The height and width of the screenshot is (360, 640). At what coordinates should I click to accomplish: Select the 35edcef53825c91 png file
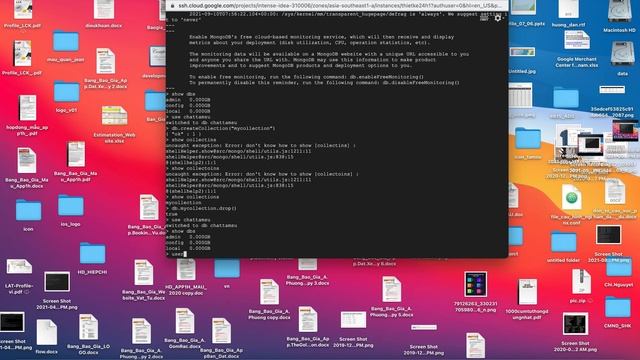(x=612, y=90)
